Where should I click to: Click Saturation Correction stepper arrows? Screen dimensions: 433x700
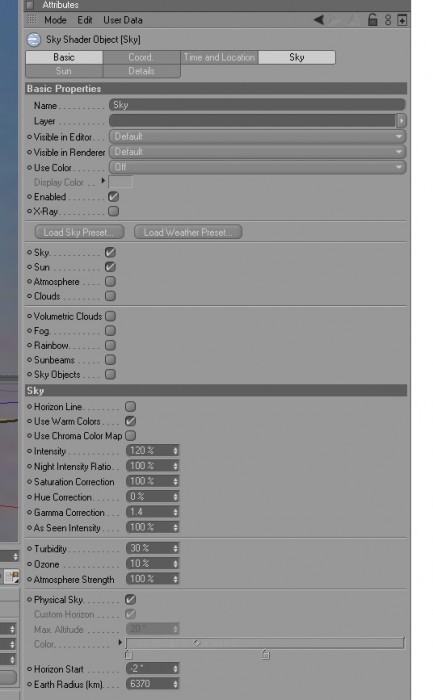175,481
